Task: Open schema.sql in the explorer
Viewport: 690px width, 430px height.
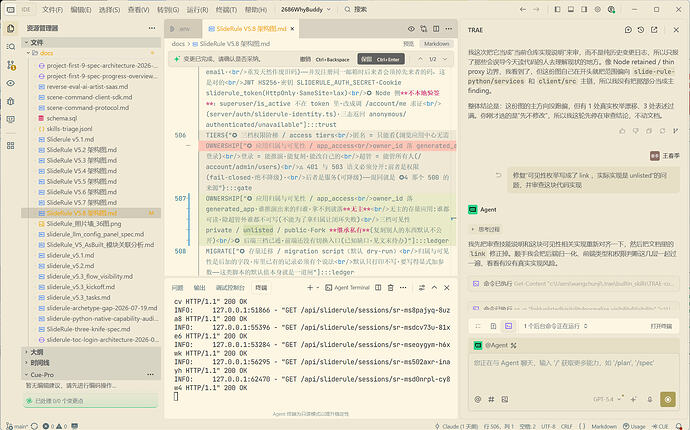Action: pyautogui.click(x=62, y=118)
